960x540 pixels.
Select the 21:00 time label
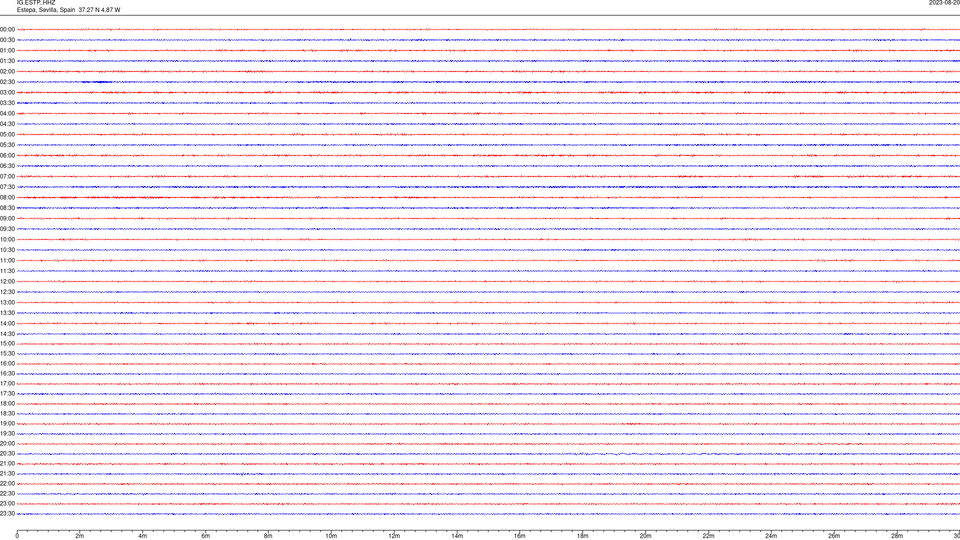(7, 463)
